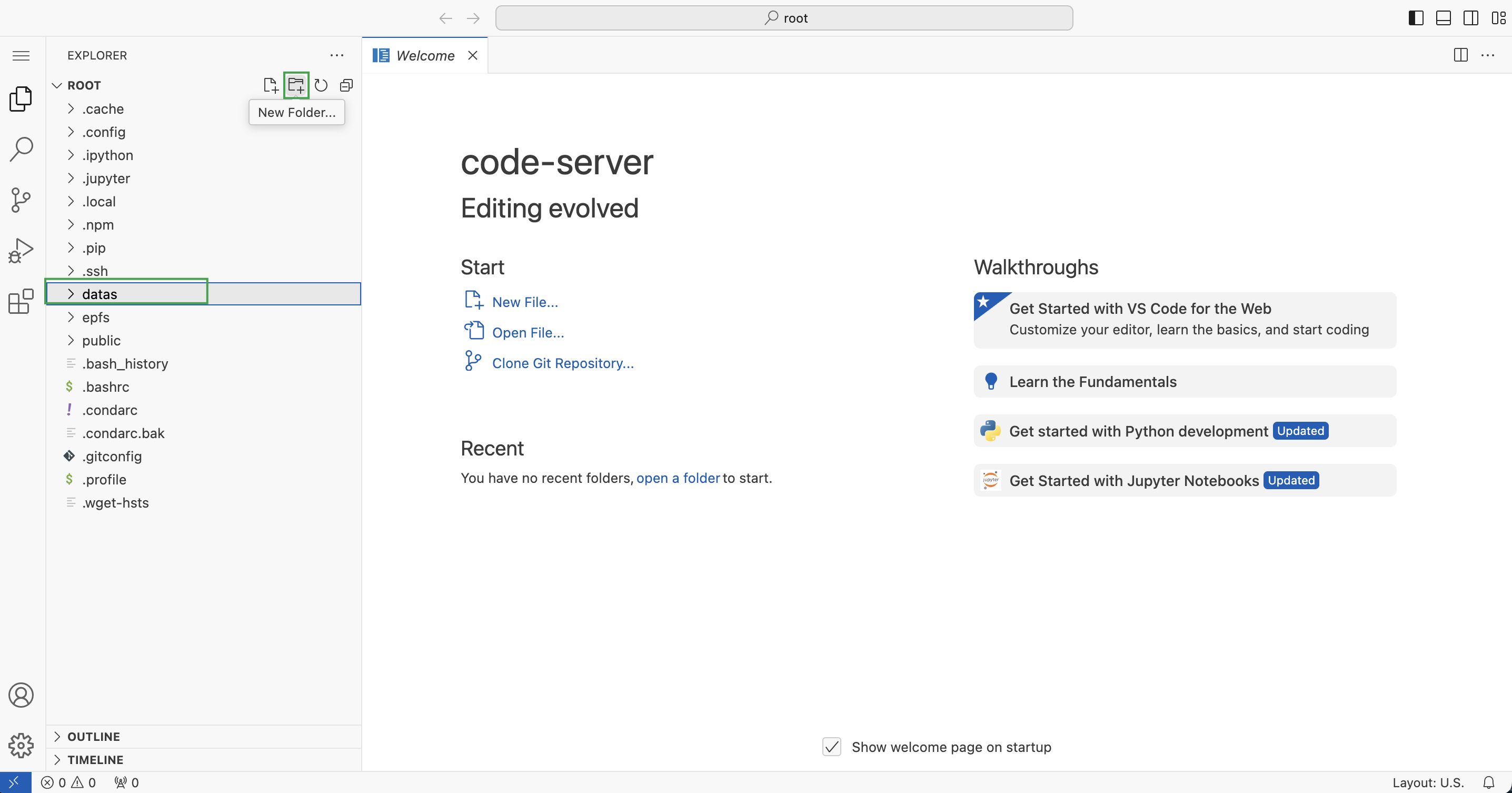Expand the .ssh folder

coord(203,271)
